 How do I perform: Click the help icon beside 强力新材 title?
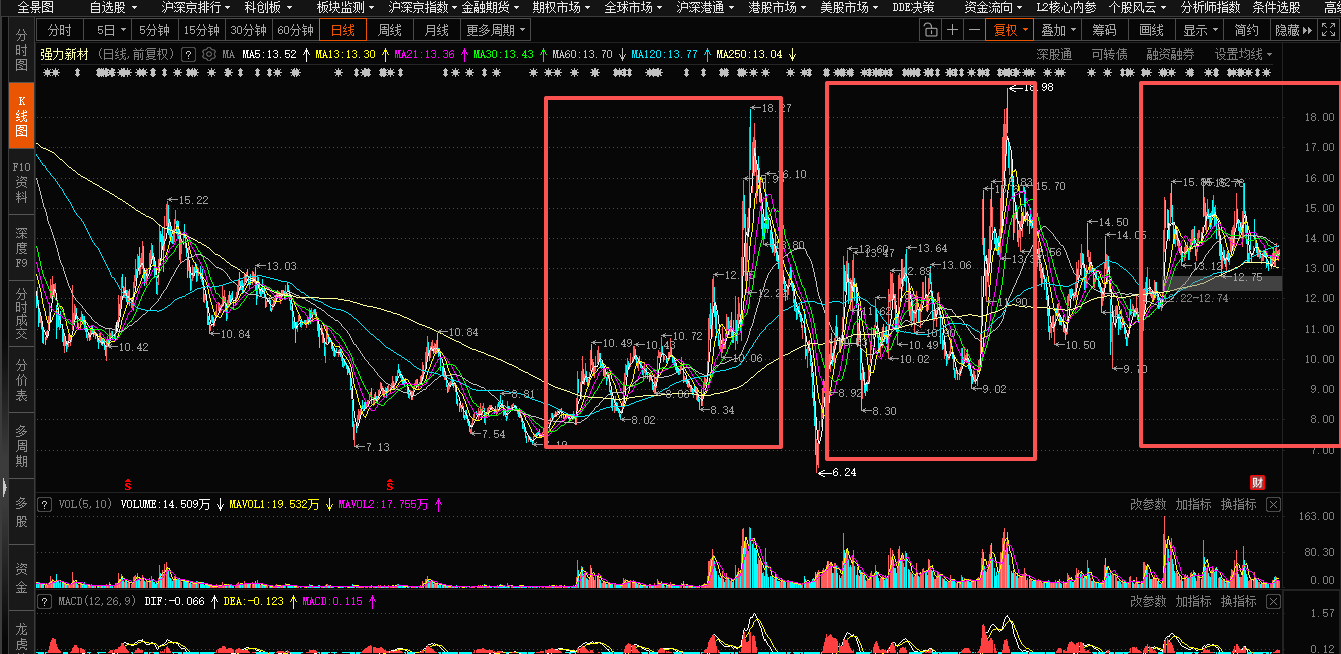(x=188, y=54)
